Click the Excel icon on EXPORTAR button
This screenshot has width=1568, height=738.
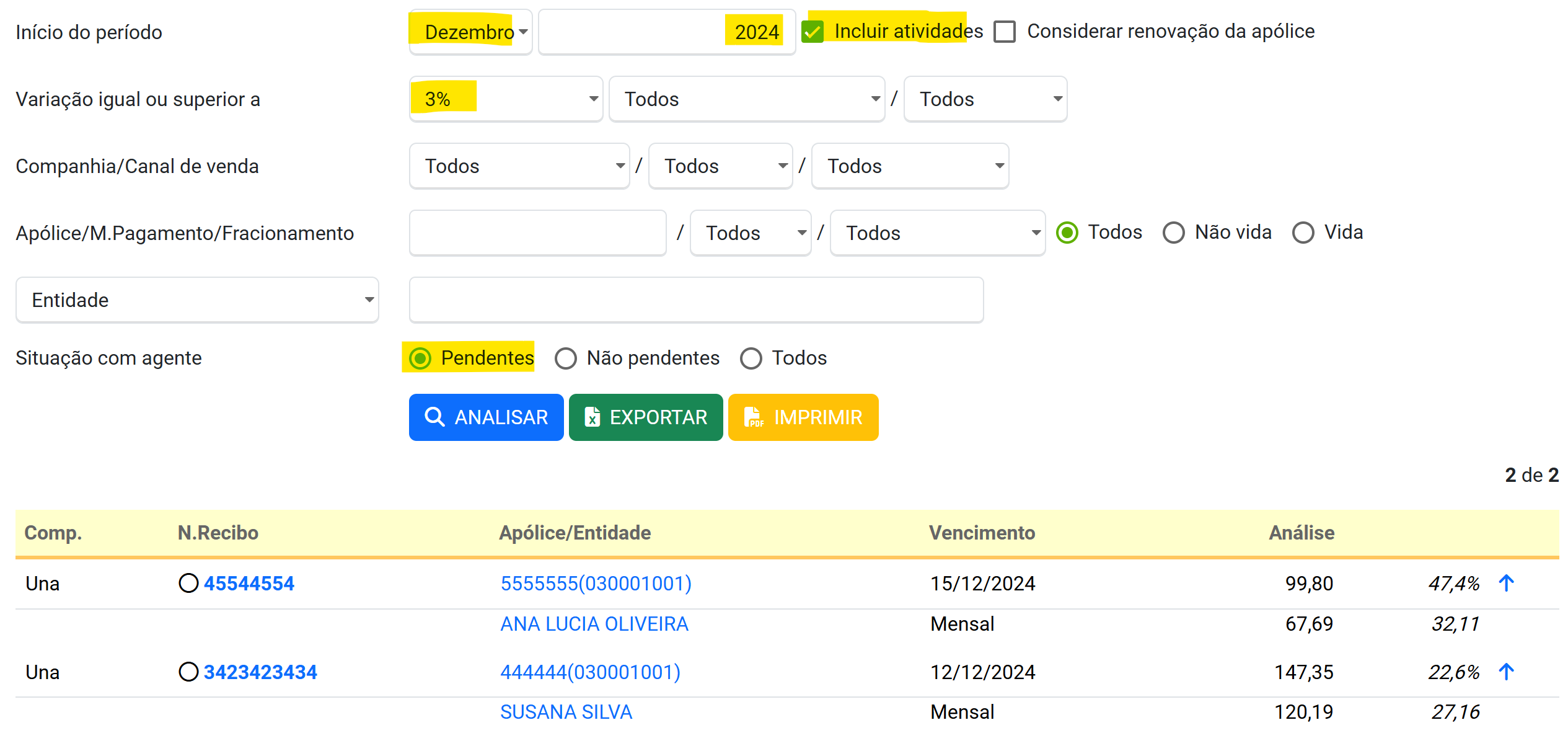point(592,417)
